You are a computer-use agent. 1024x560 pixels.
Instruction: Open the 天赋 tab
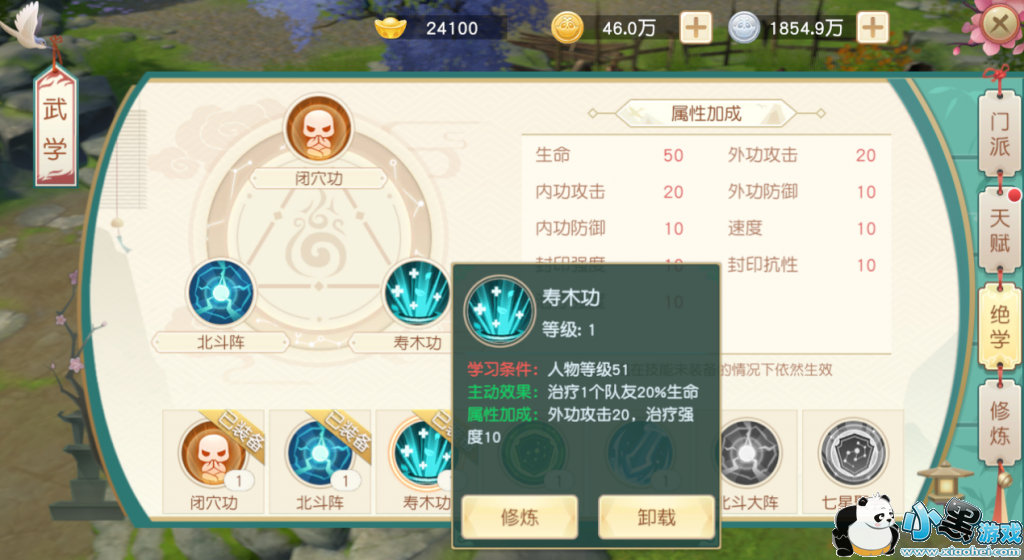click(999, 230)
